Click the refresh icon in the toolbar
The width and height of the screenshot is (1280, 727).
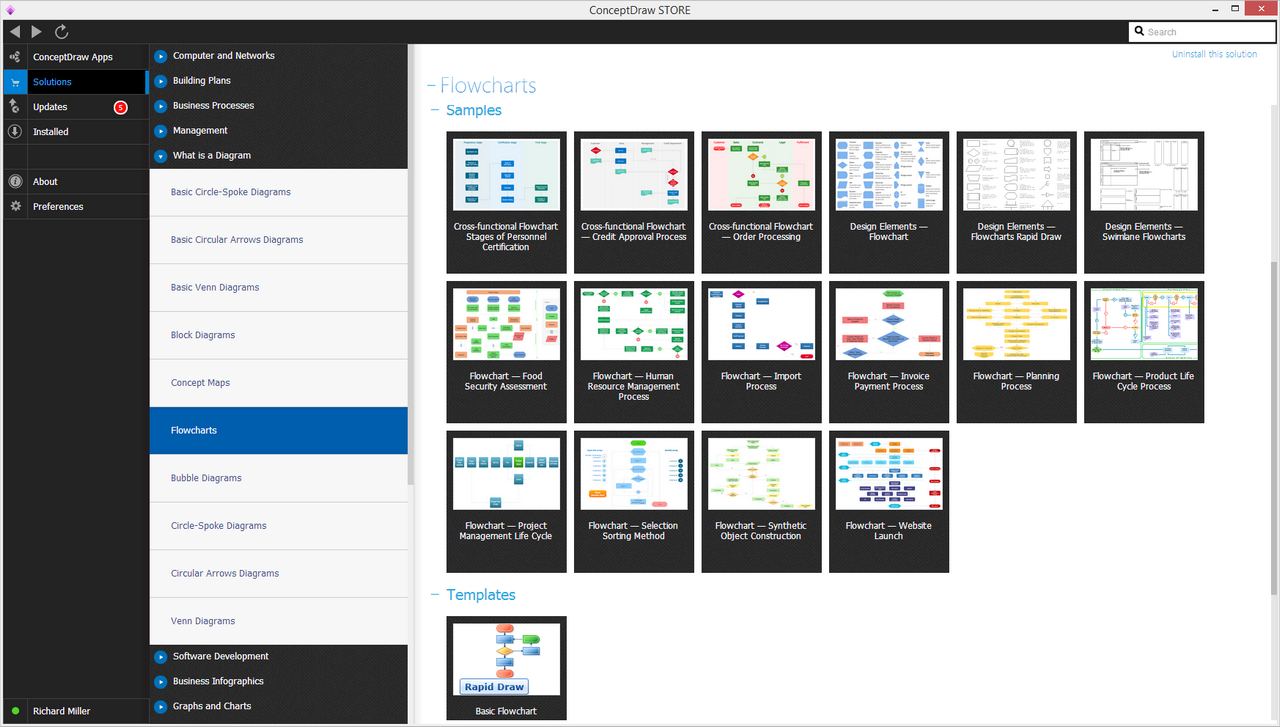coord(62,32)
